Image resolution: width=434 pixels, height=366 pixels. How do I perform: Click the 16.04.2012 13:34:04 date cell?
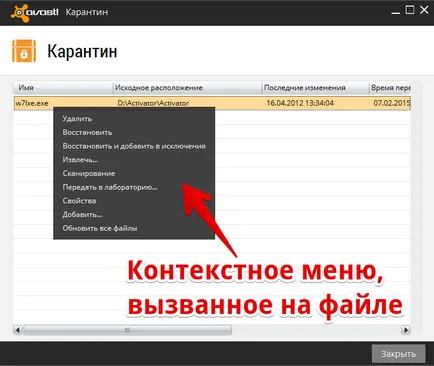tap(300, 103)
